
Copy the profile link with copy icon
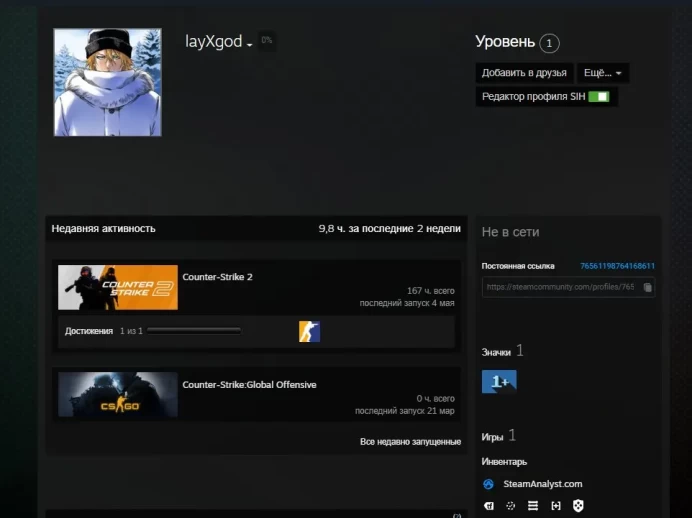click(647, 287)
